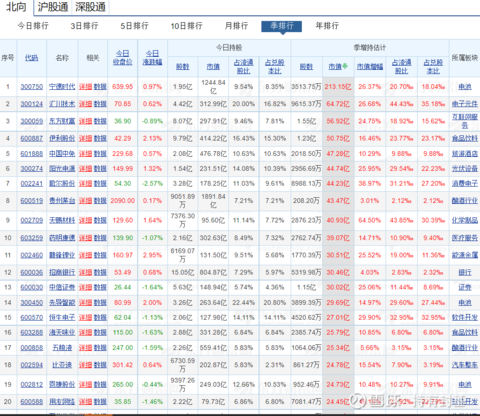The height and width of the screenshot is (416, 480).
Task: Select the 月排行 ranking tab
Action: point(236,26)
